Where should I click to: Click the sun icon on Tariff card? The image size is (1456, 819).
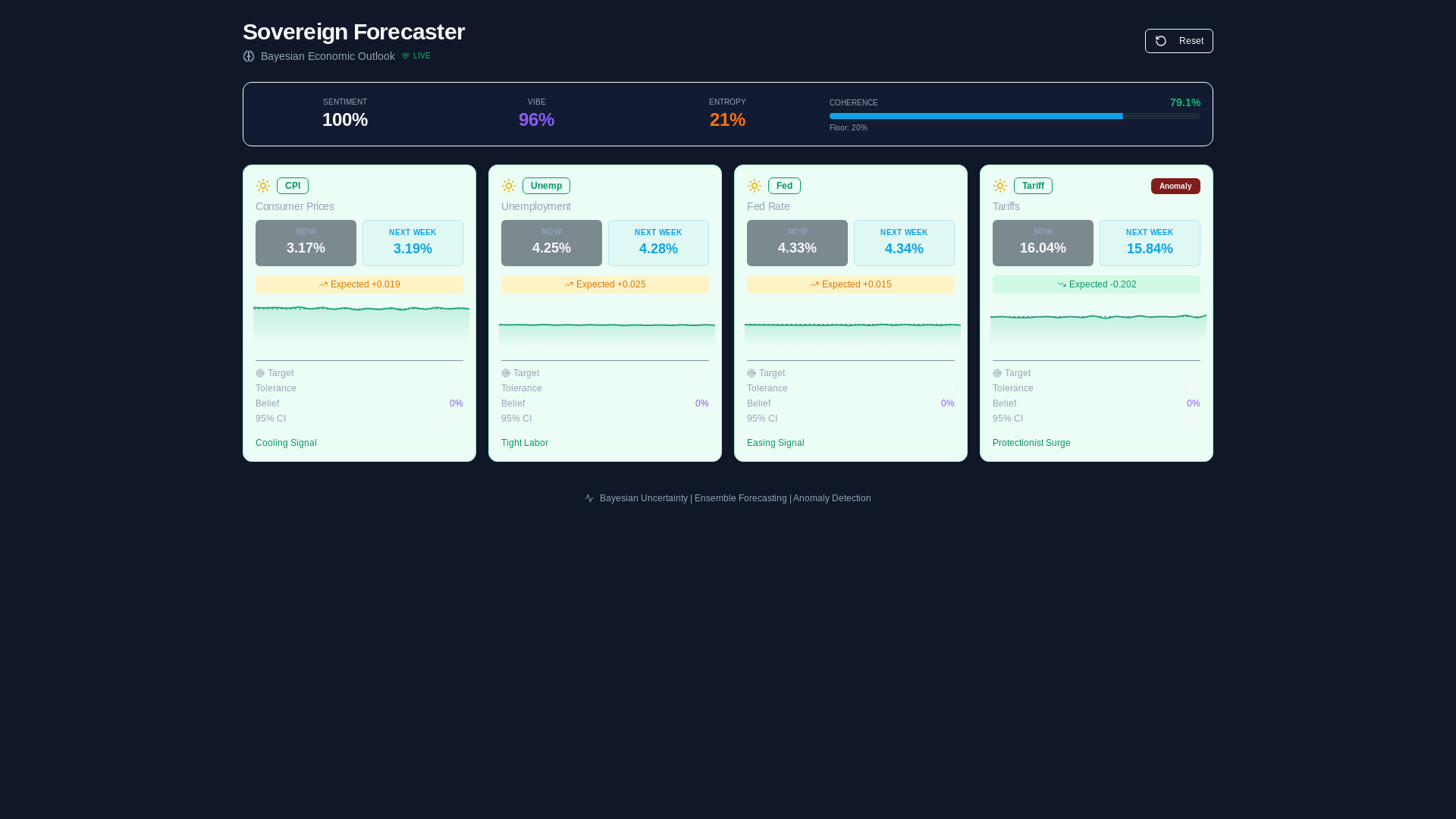point(1000,186)
